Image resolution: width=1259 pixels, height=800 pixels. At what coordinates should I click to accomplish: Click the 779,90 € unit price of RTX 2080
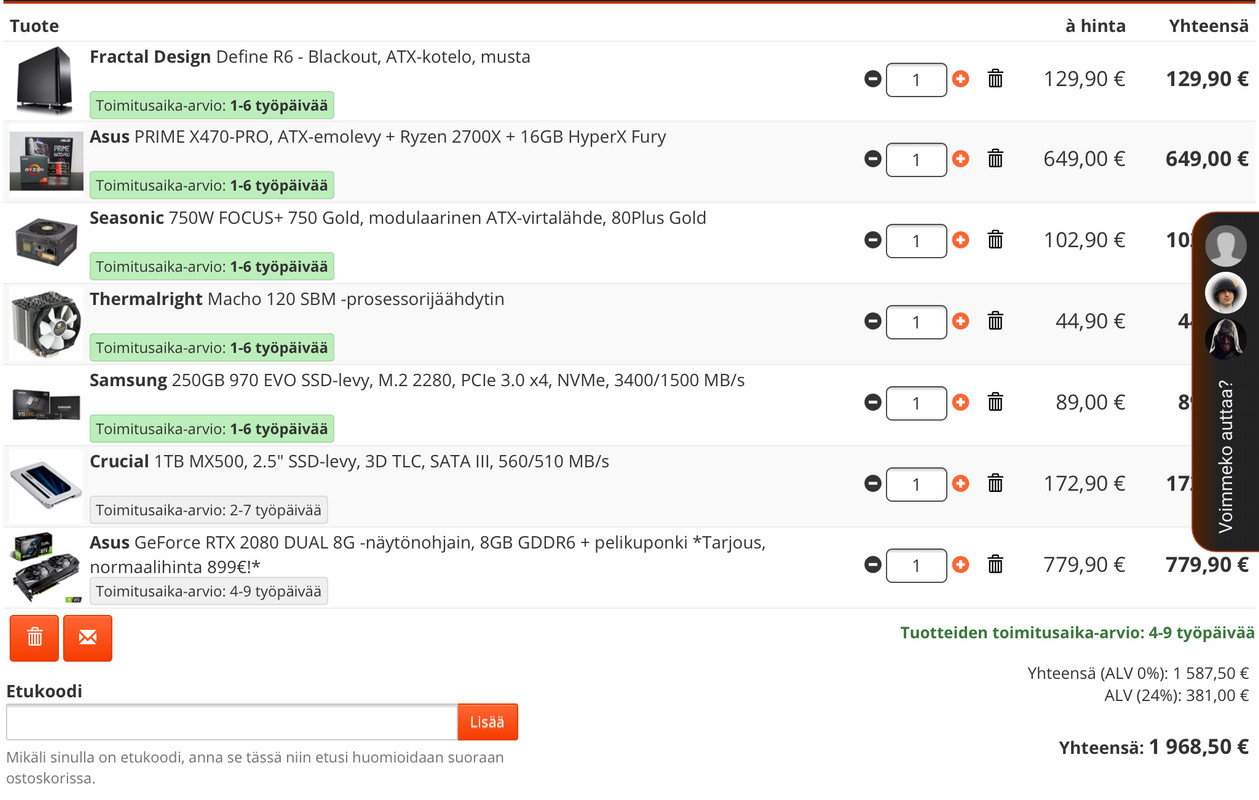pos(1084,565)
